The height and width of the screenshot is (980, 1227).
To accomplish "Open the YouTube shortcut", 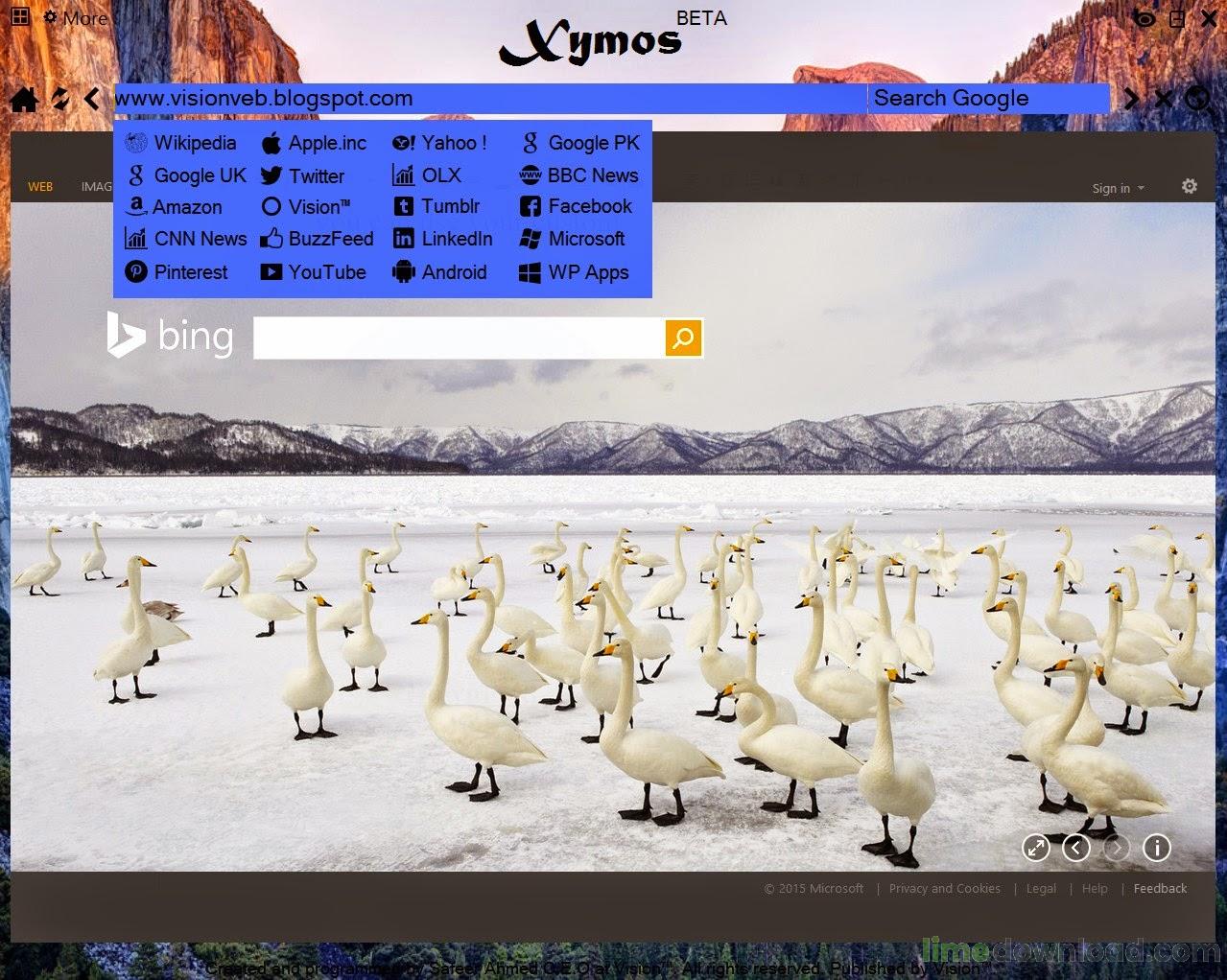I will point(314,272).
